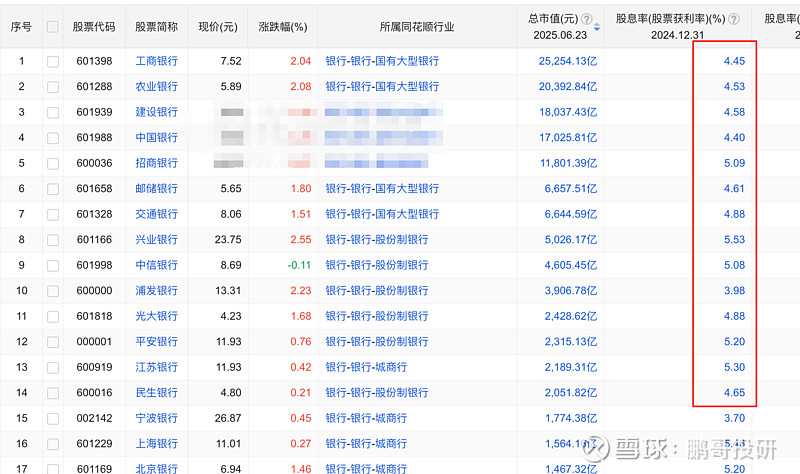
Task: Toggle sort arrows on 总市值 column
Action: pos(596,27)
